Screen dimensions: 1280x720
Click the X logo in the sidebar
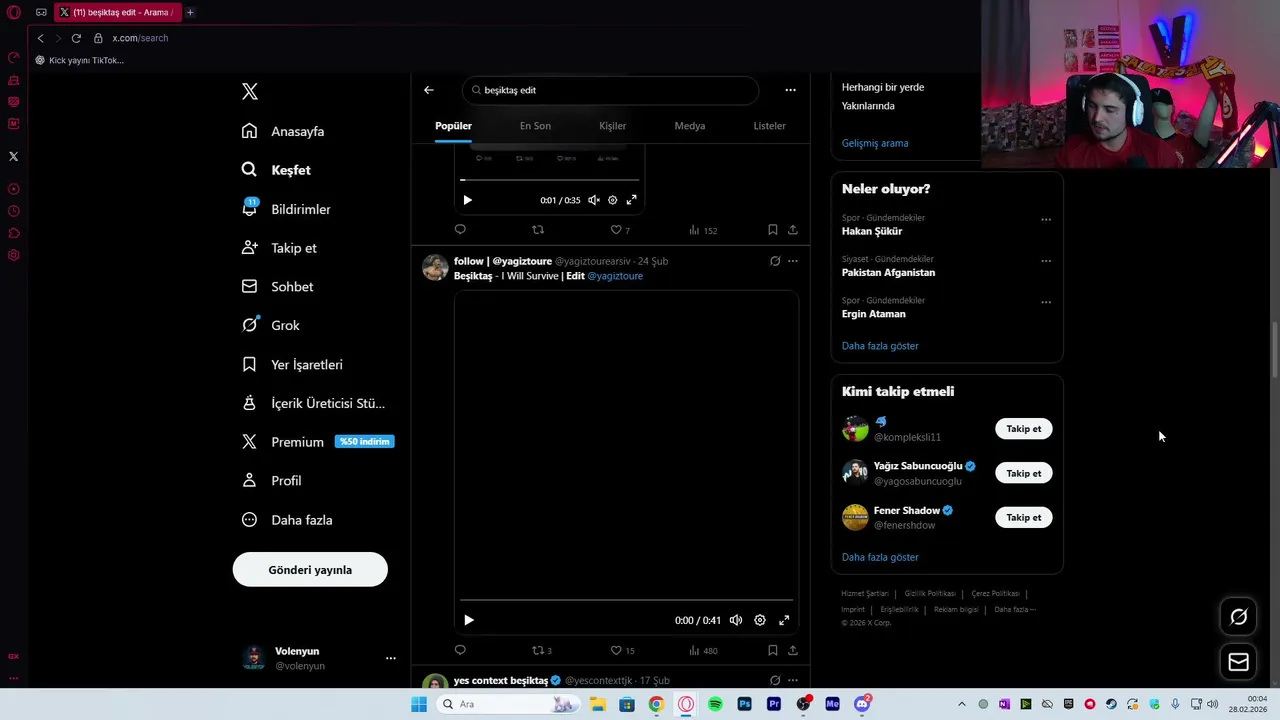coord(250,91)
